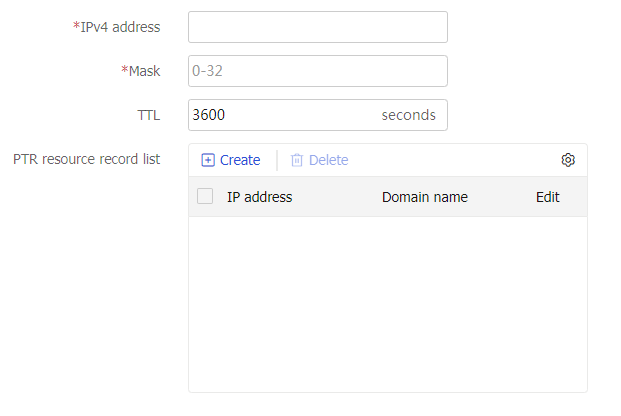The image size is (621, 416).
Task: Sort by the IP address column header
Action: click(259, 197)
